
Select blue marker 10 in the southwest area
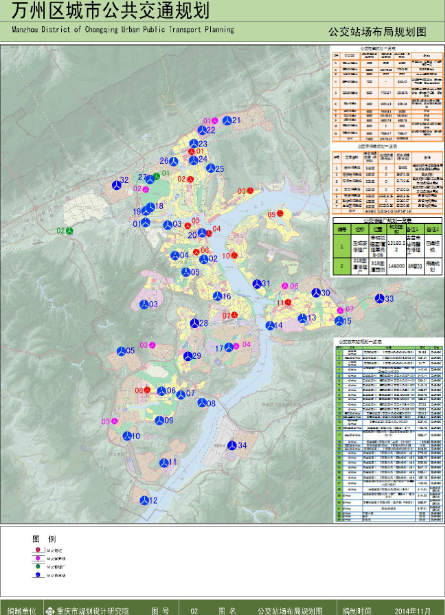(x=127, y=436)
